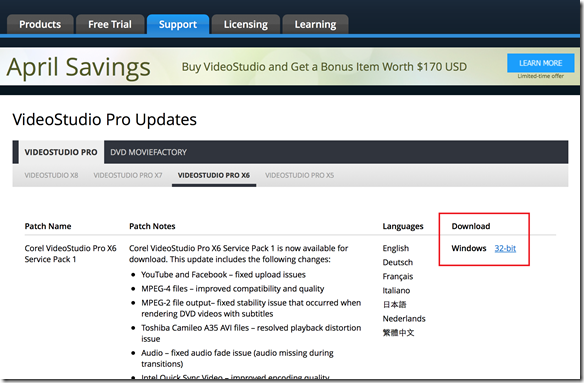Go to the Licensing tab
The image size is (584, 383).
[245, 24]
